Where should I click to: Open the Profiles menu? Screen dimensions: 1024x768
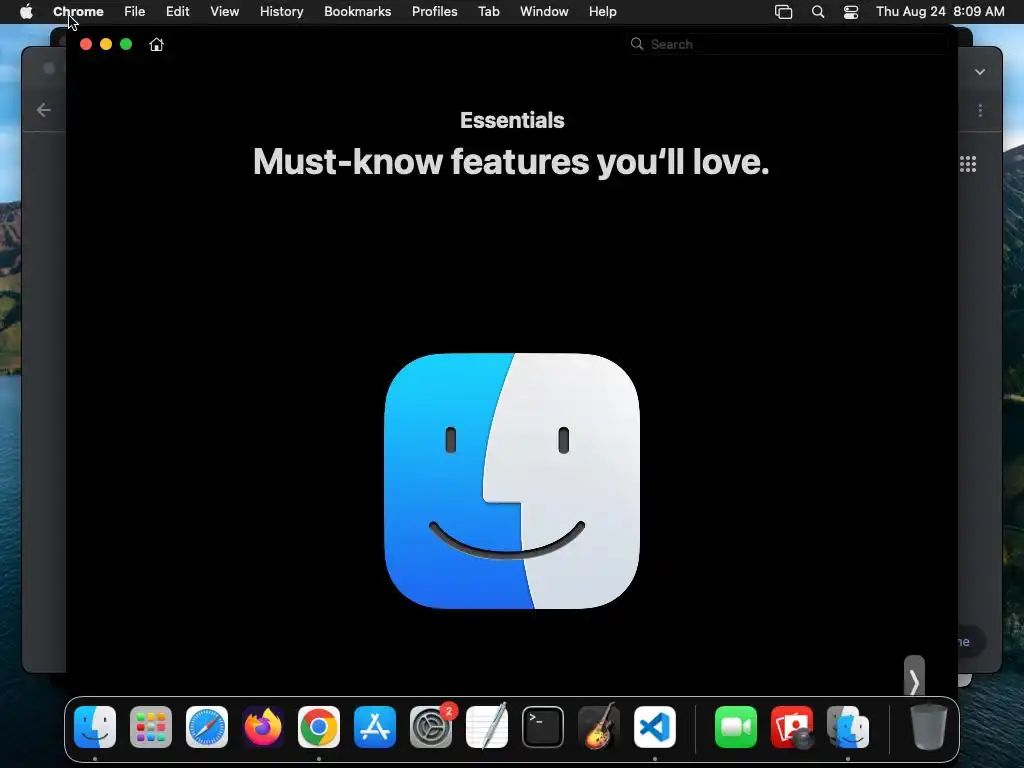(x=434, y=12)
